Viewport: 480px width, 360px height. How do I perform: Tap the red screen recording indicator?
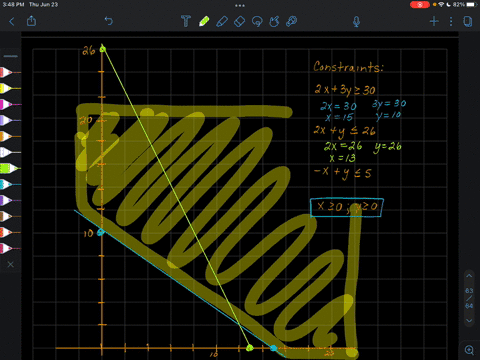pyautogui.click(x=420, y=5)
